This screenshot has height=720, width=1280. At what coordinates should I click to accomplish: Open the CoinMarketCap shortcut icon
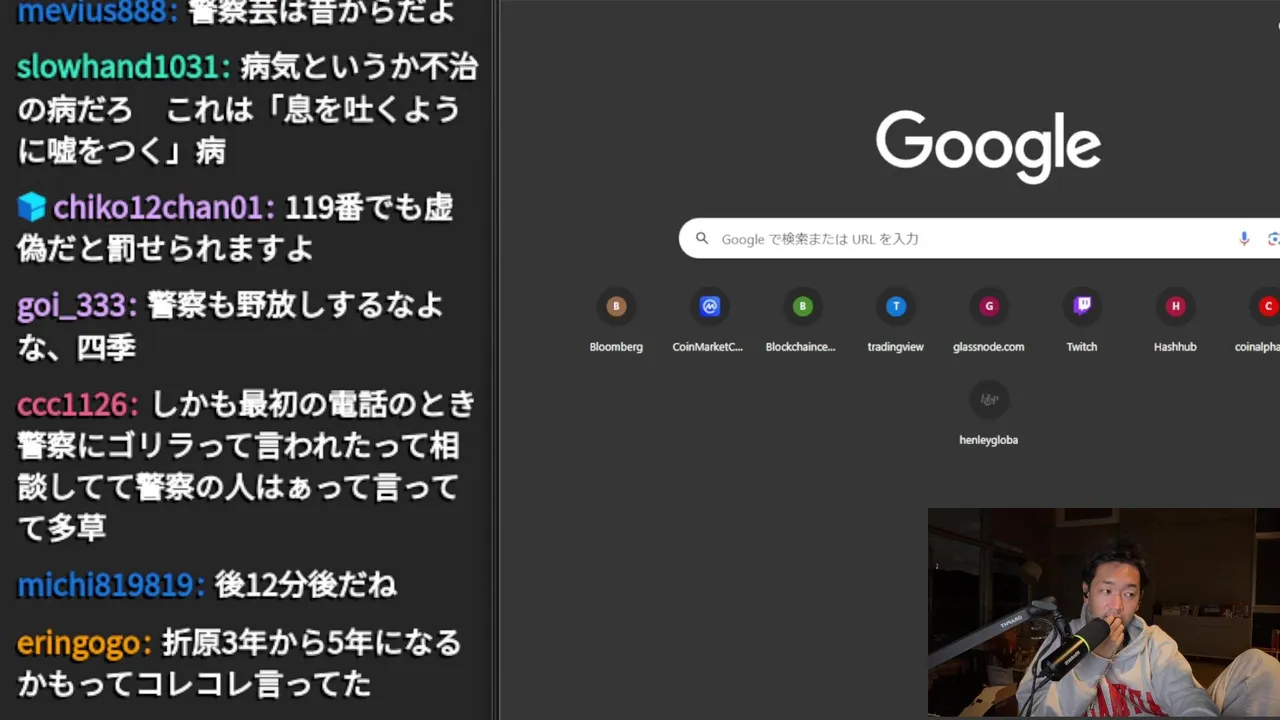click(x=709, y=306)
